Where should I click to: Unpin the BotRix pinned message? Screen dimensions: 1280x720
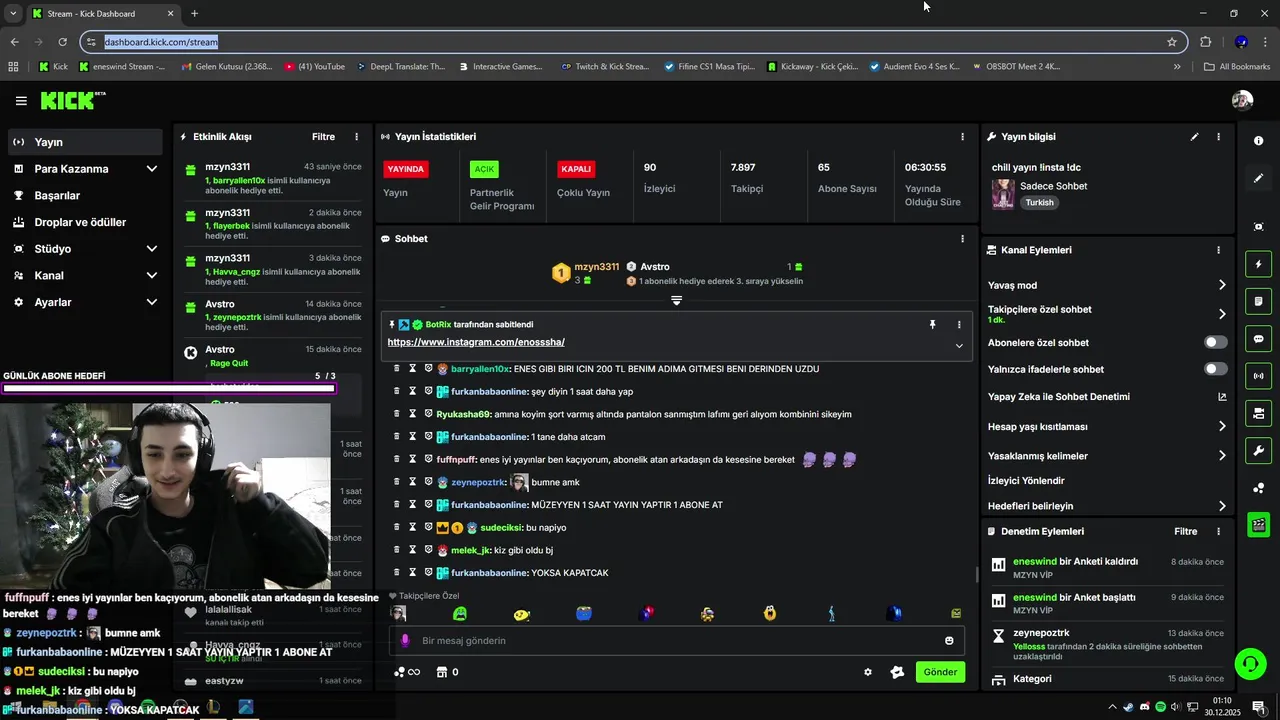click(x=932, y=325)
